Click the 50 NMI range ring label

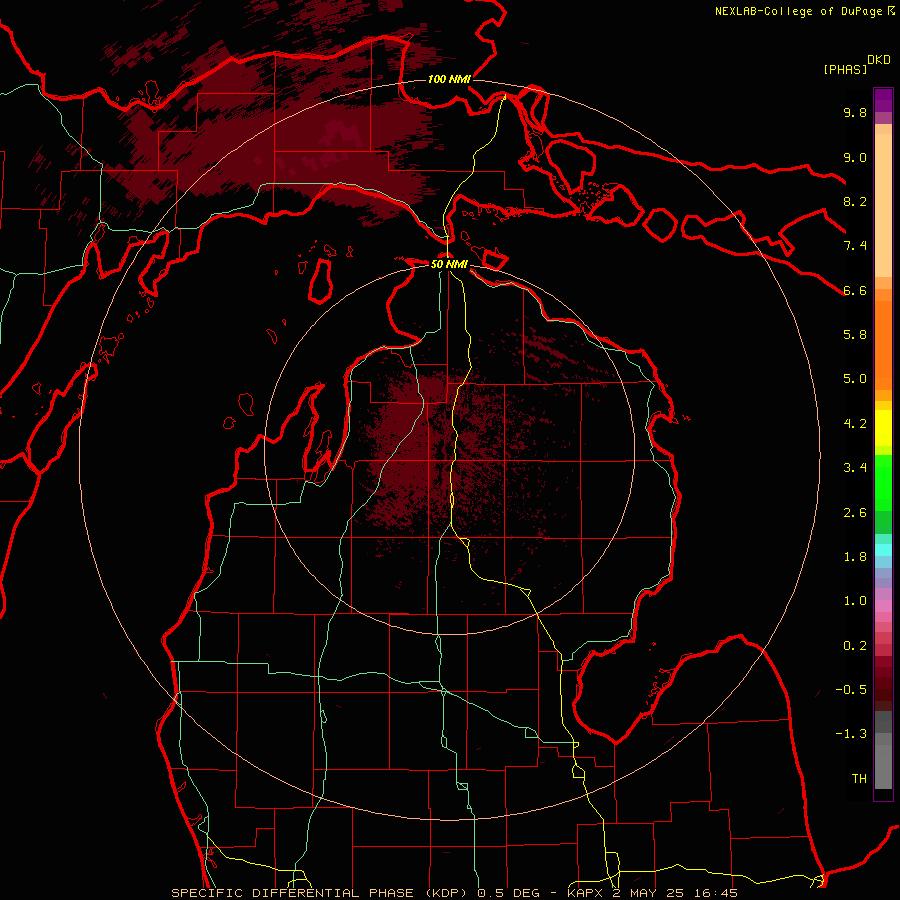point(449,264)
